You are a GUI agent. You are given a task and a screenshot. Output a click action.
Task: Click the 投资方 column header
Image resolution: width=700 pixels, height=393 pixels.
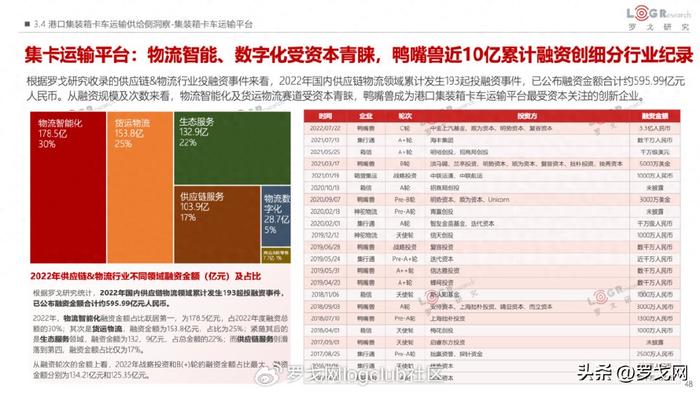[527, 116]
